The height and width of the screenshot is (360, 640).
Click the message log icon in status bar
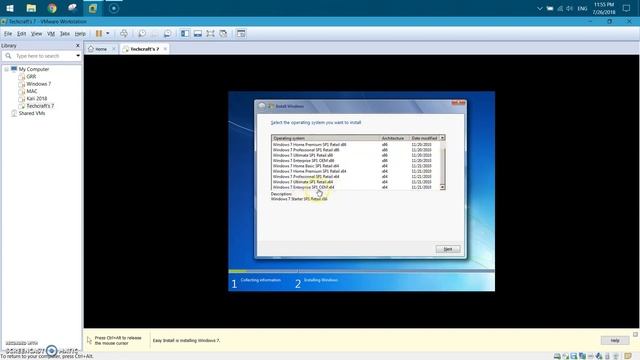(x=628, y=356)
